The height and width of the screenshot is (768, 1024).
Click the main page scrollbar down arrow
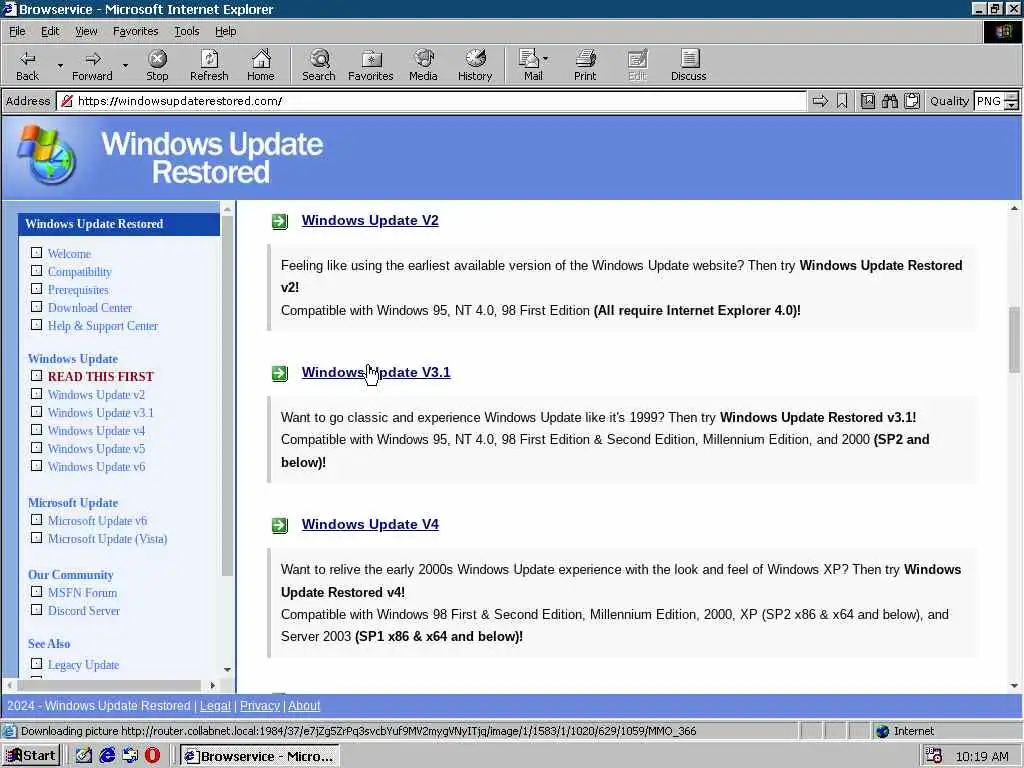pos(1014,686)
